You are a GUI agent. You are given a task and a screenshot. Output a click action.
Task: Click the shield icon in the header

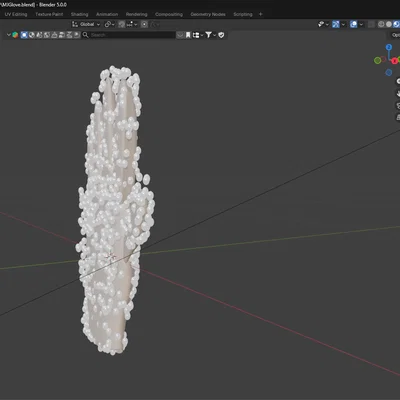point(221,35)
